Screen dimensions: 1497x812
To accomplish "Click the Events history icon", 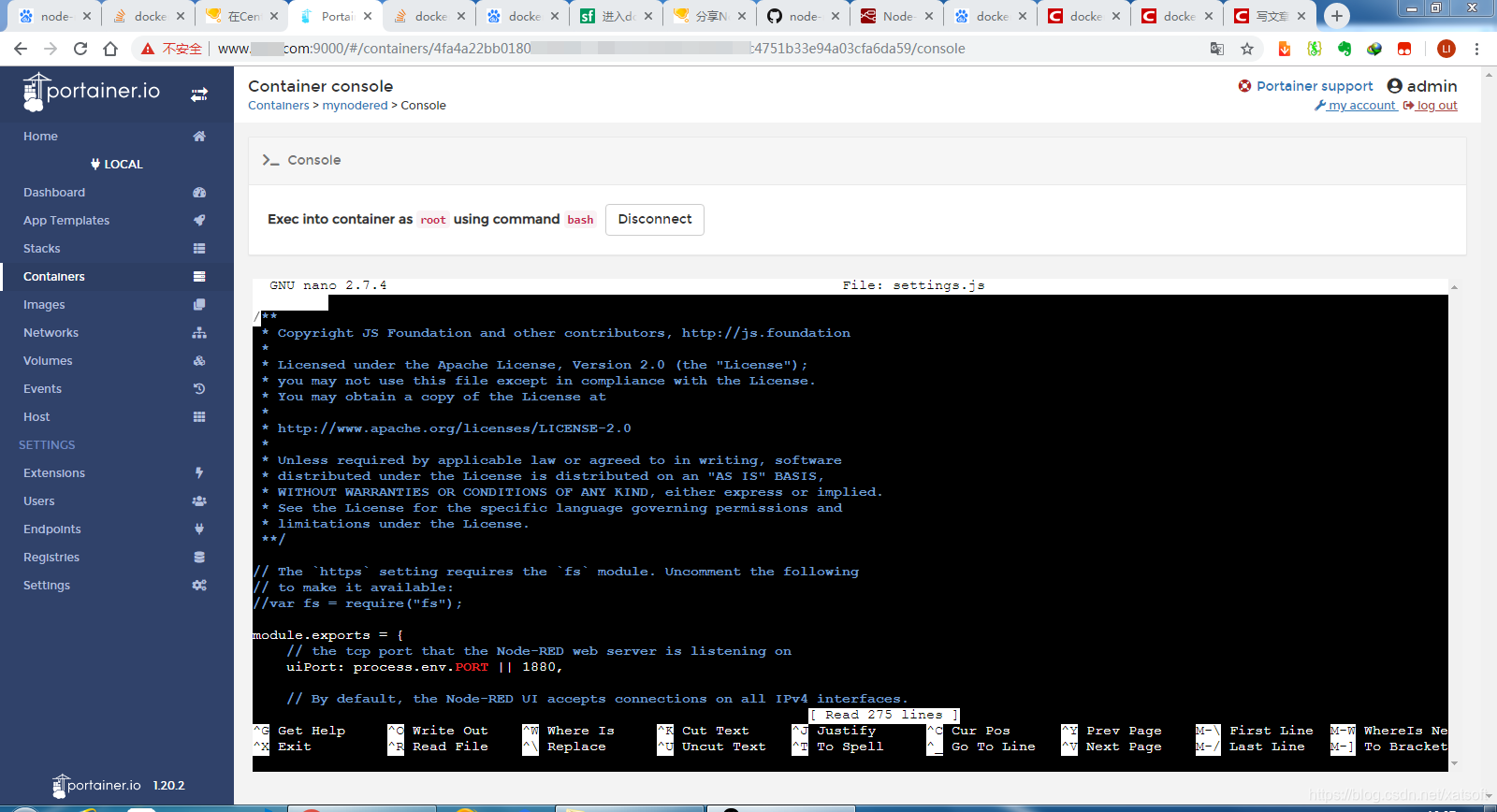I will (x=199, y=388).
